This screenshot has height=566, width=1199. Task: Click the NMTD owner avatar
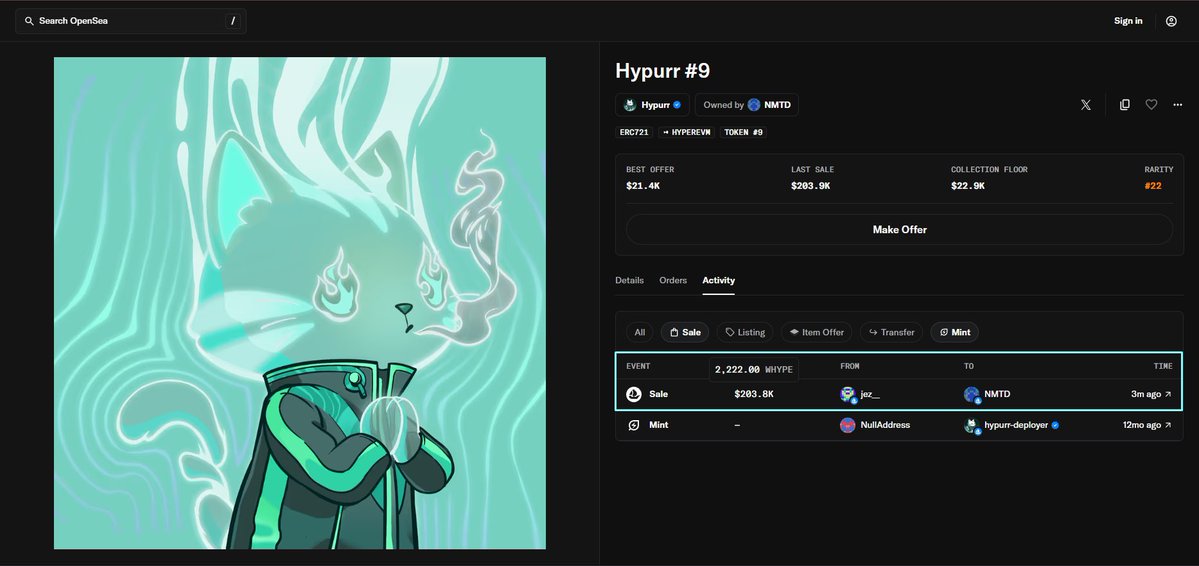[754, 105]
